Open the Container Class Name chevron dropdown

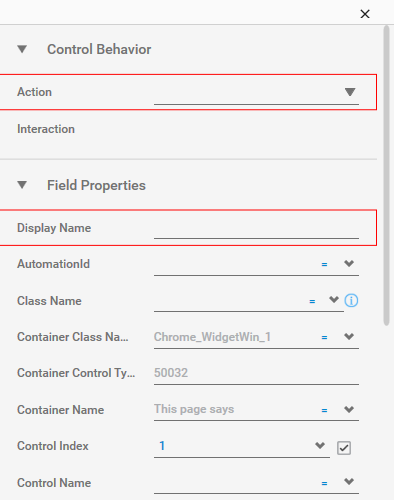[x=349, y=336]
